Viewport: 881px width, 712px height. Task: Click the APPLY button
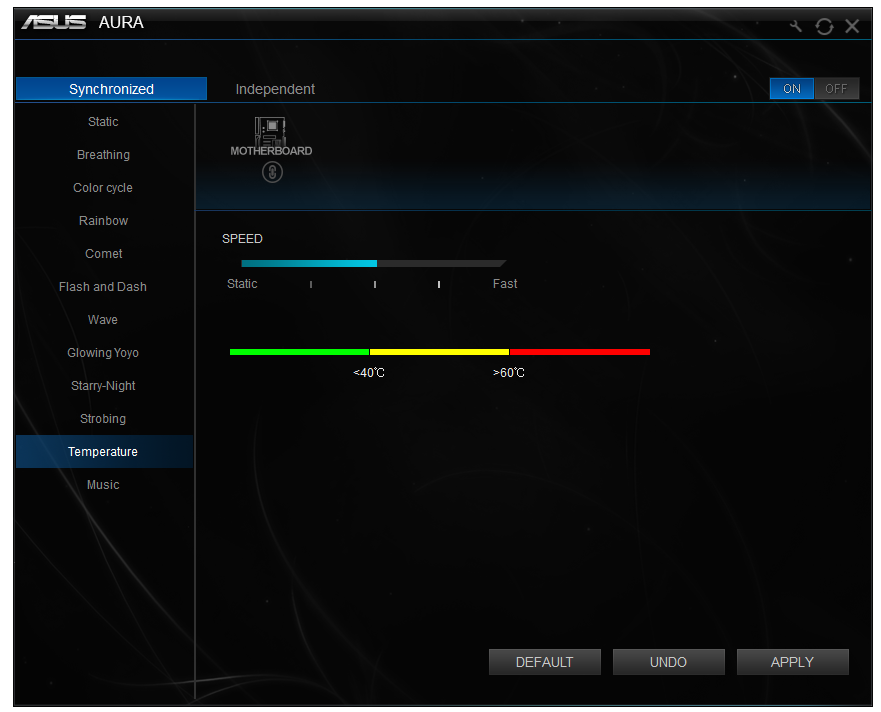[x=792, y=662]
